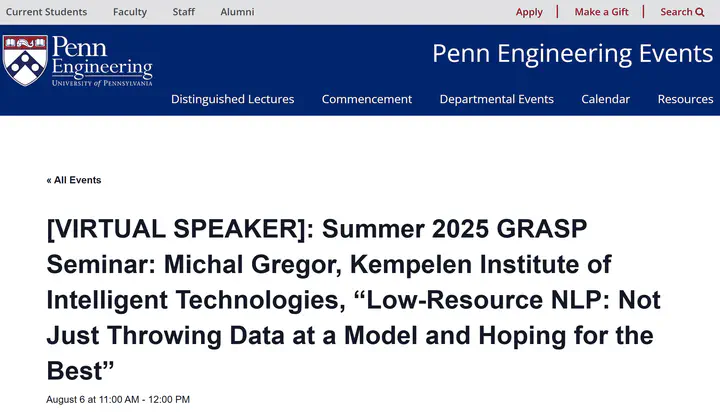
Task: Click the Penn Engineering Events site title
Action: click(572, 54)
